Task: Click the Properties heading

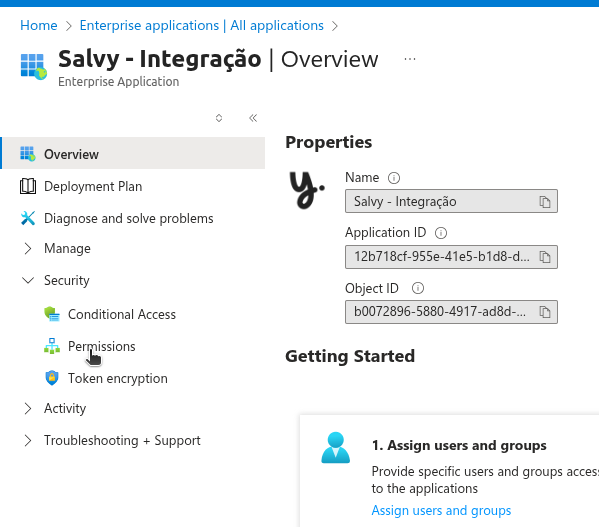Action: click(x=329, y=142)
